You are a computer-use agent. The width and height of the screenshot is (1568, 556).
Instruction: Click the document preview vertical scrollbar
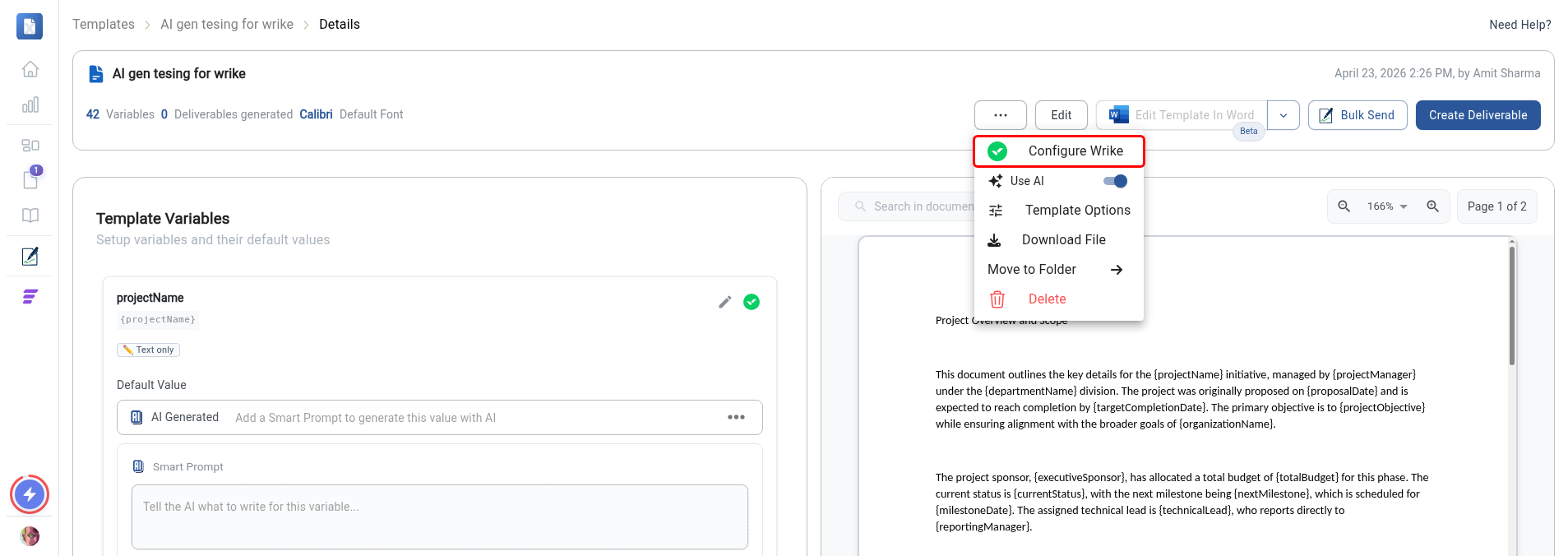coord(1512,305)
